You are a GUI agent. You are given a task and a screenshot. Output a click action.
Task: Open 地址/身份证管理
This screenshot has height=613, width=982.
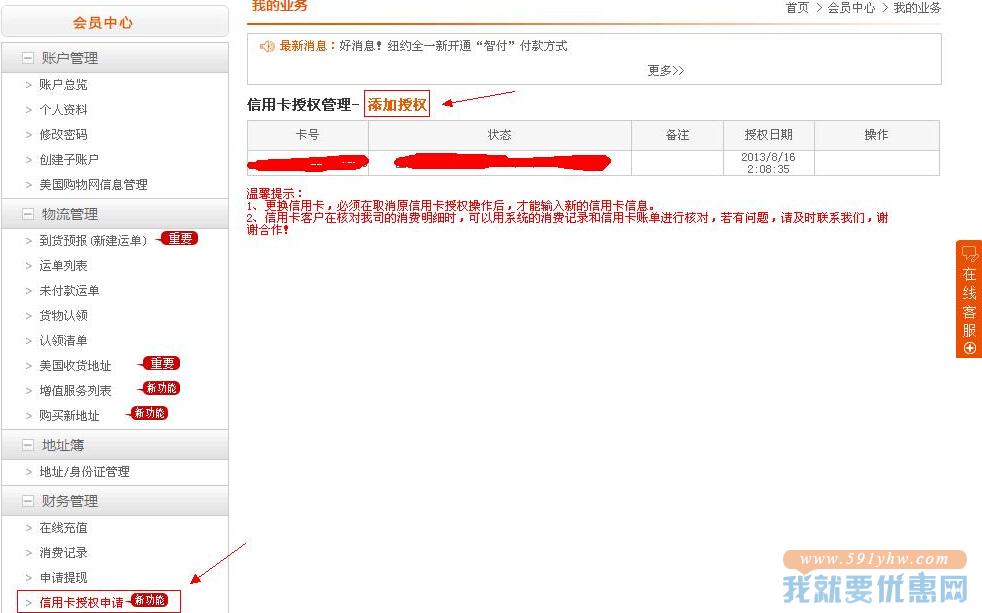point(84,471)
